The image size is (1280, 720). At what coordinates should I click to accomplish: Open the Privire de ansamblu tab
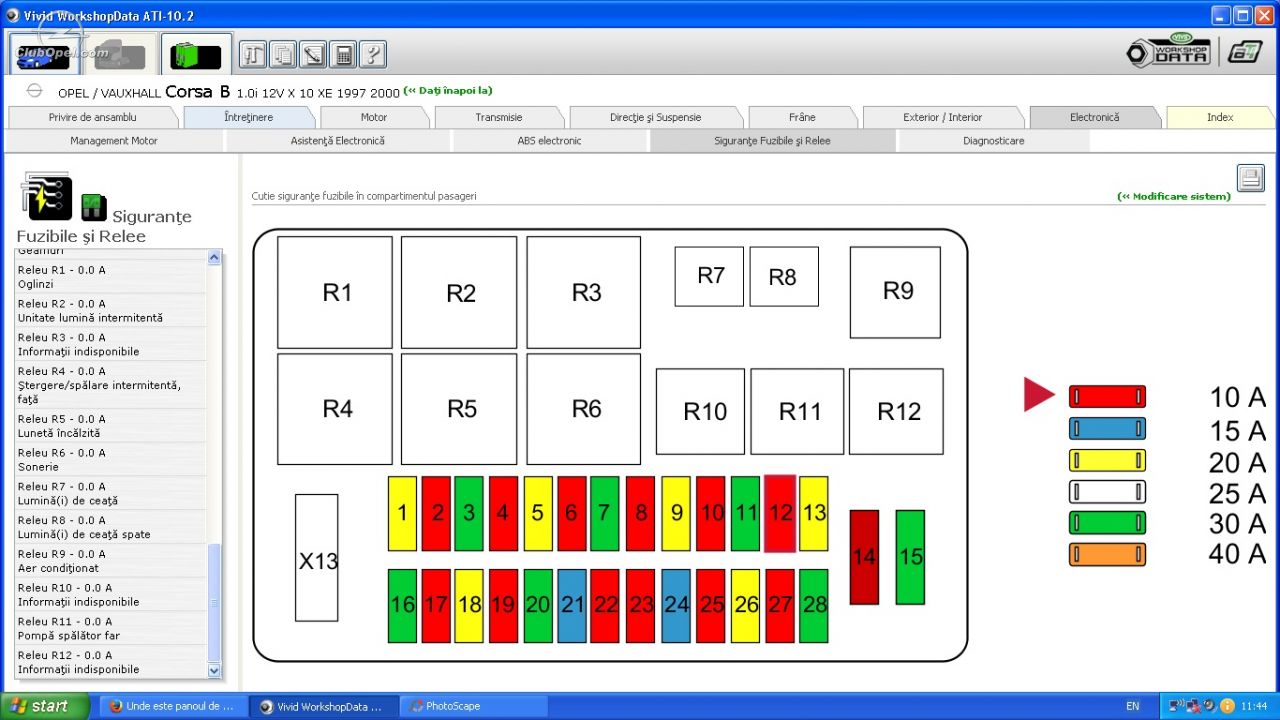(93, 117)
